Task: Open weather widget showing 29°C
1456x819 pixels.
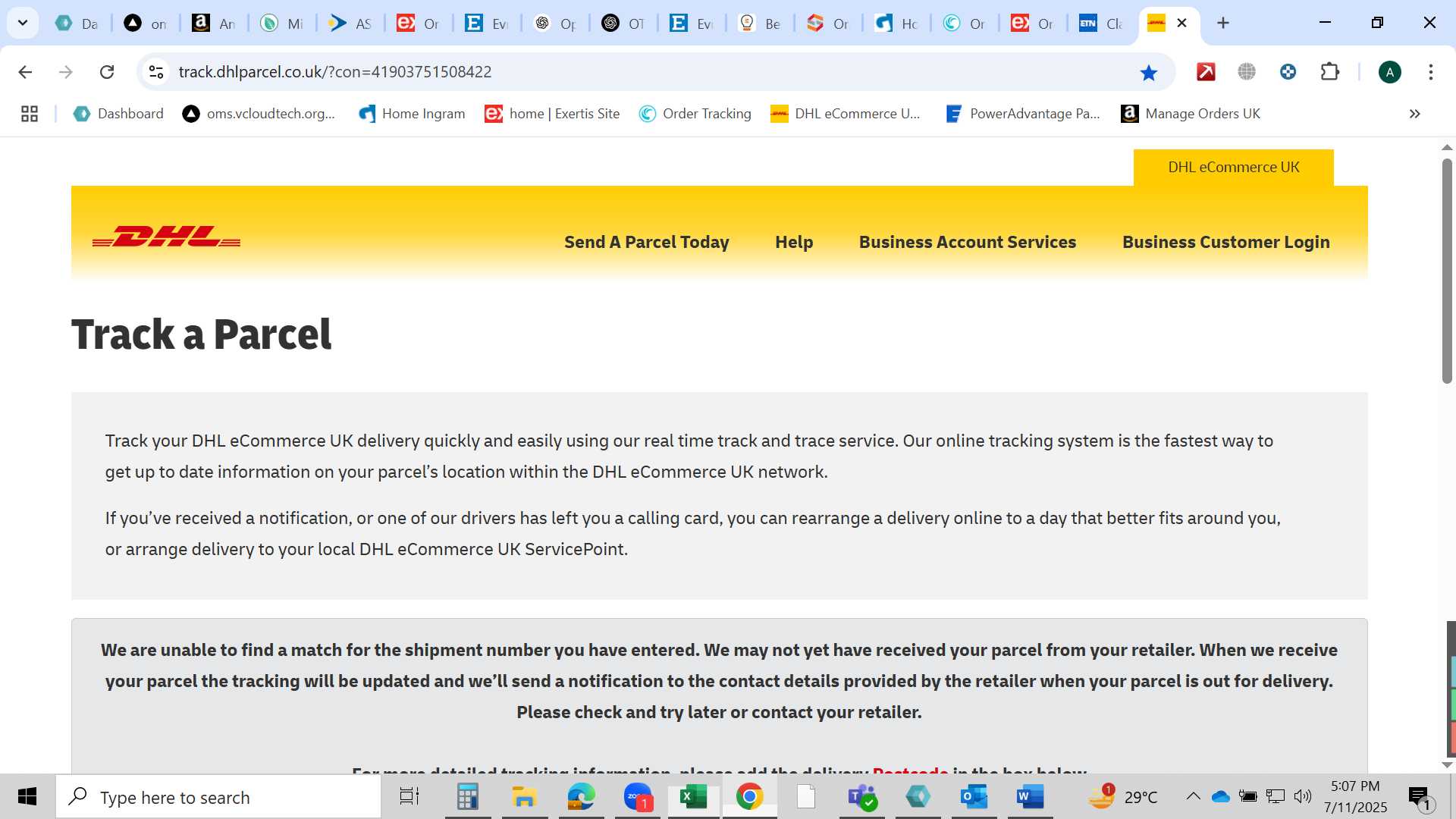Action: [1124, 796]
